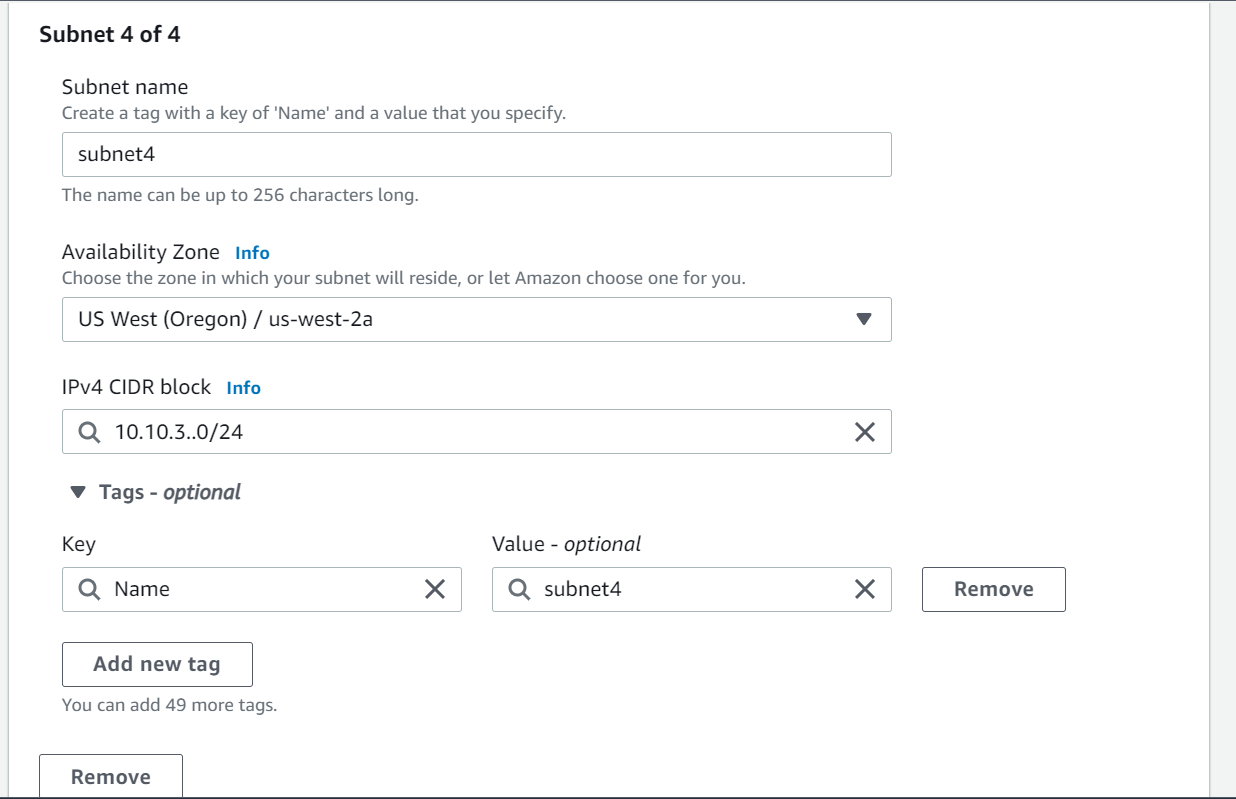Click search icon in tag Value field

click(x=519, y=589)
